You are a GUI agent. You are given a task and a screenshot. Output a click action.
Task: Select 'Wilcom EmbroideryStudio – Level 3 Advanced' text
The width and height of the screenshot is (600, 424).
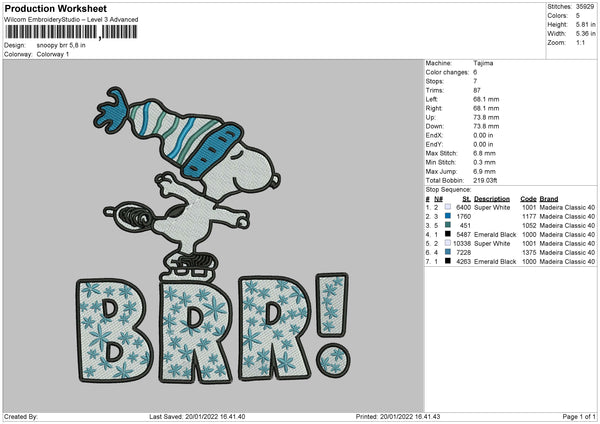[x=71, y=20]
